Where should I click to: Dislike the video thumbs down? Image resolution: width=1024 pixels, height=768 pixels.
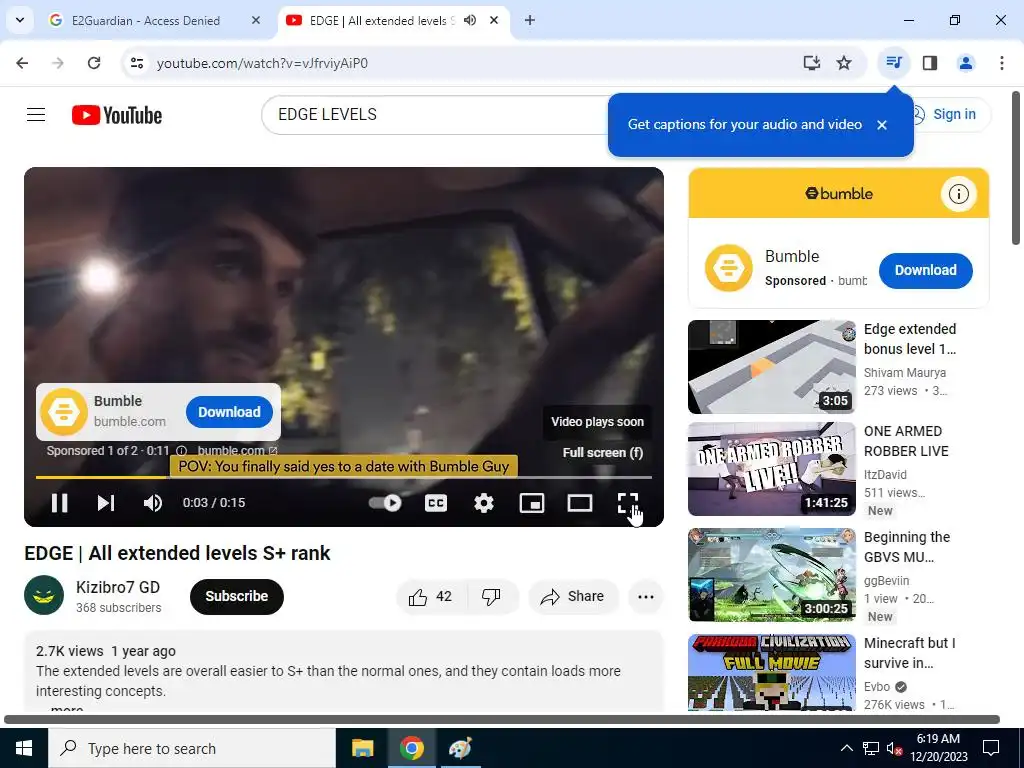(491, 596)
